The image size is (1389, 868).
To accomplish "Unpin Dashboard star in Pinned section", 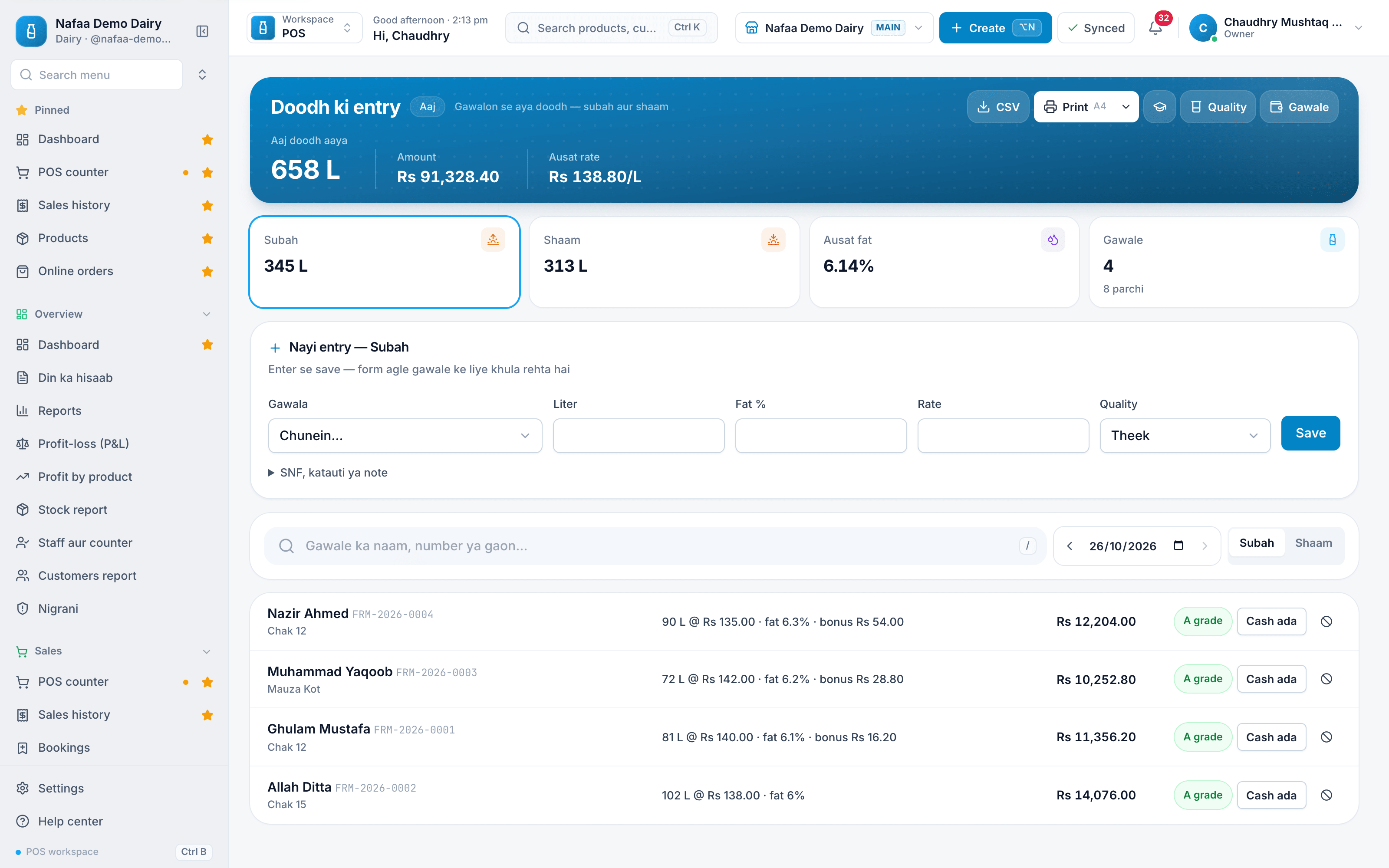I will tap(207, 139).
